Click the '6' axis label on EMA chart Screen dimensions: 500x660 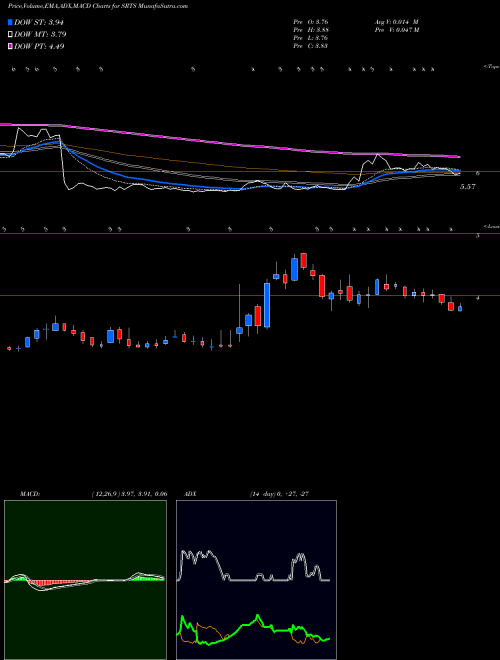[478, 173]
